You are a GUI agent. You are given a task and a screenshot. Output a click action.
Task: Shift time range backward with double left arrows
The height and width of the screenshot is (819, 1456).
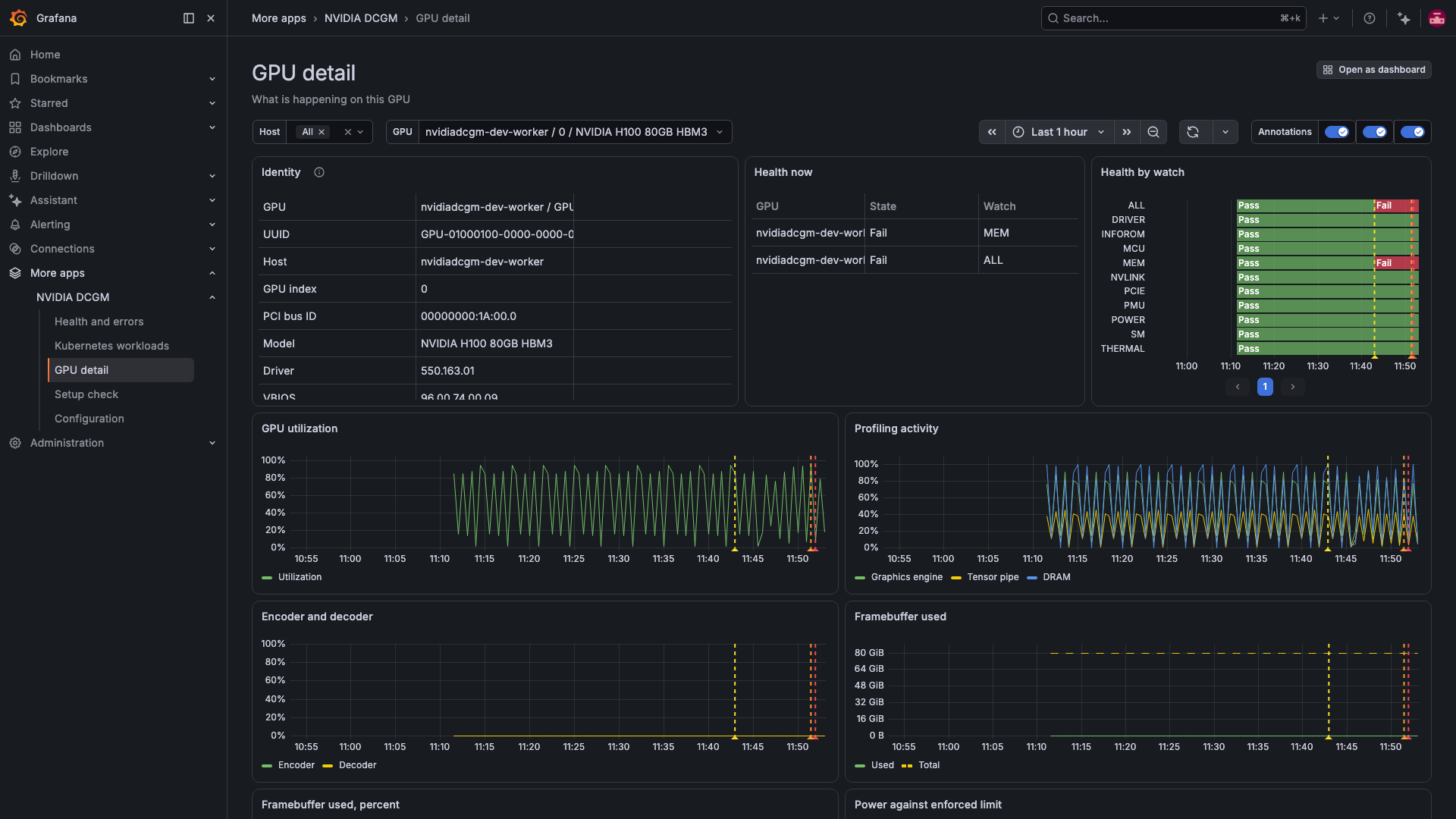(x=992, y=132)
